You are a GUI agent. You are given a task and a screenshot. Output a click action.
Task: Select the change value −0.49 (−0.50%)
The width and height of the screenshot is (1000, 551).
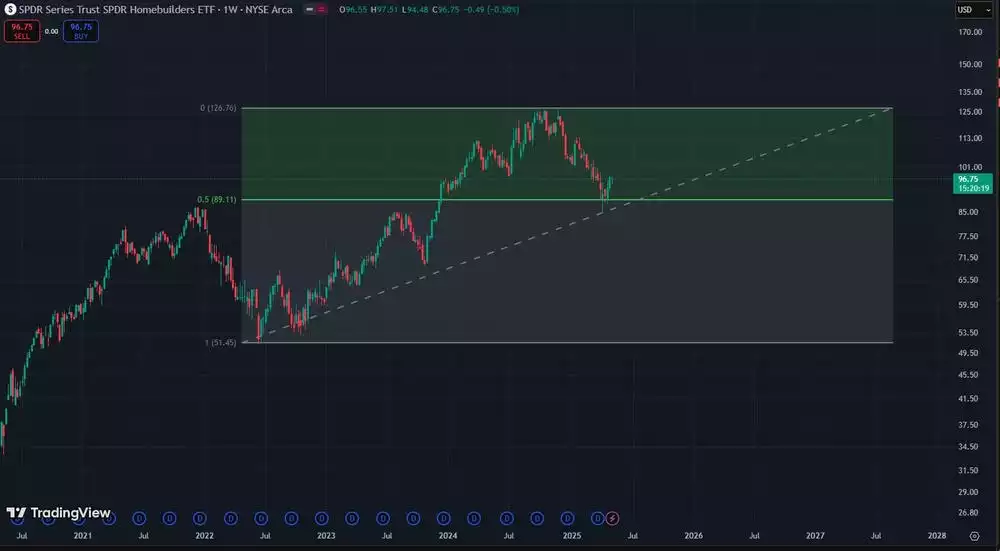(492, 10)
